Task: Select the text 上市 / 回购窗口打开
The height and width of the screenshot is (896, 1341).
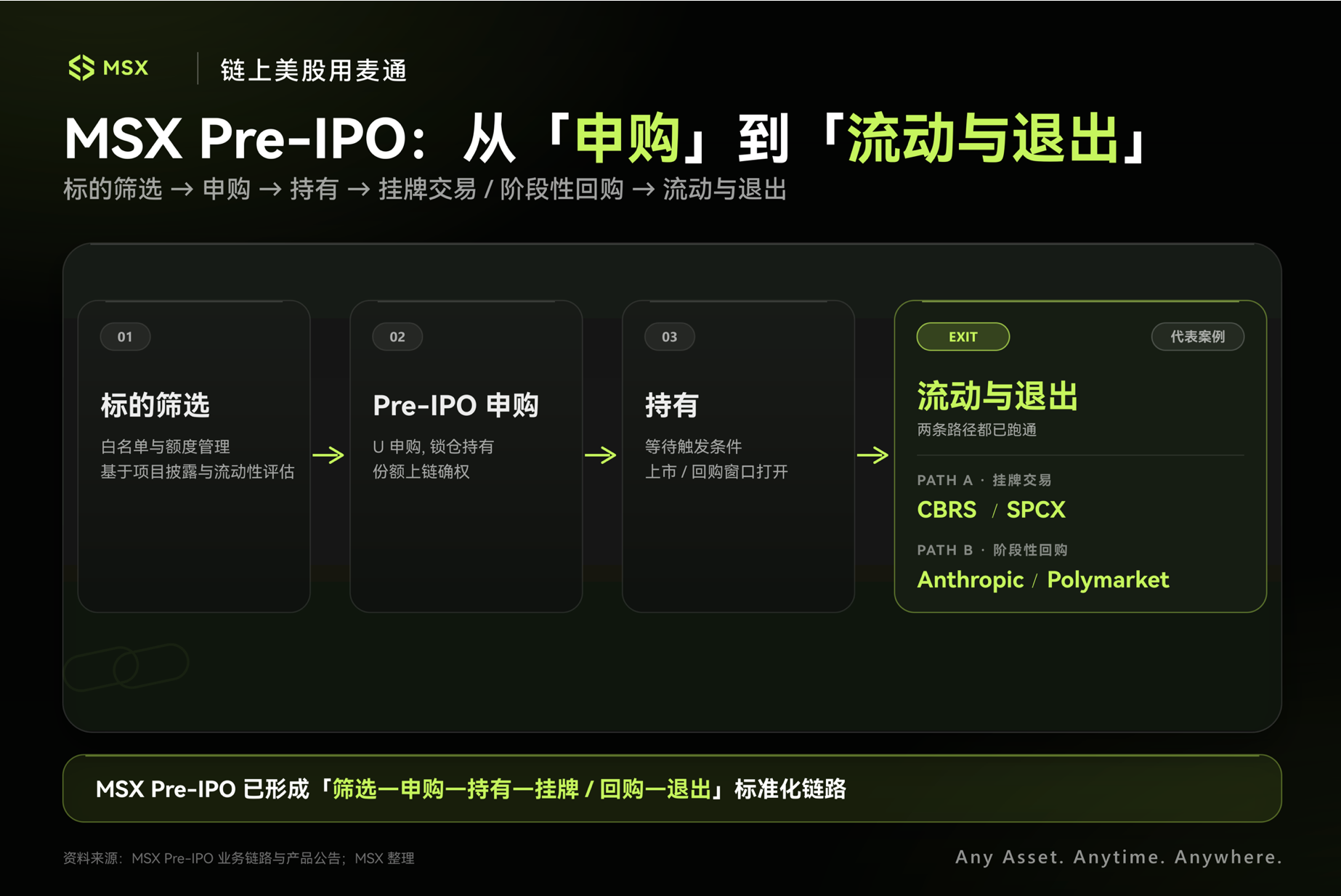Action: click(x=716, y=472)
